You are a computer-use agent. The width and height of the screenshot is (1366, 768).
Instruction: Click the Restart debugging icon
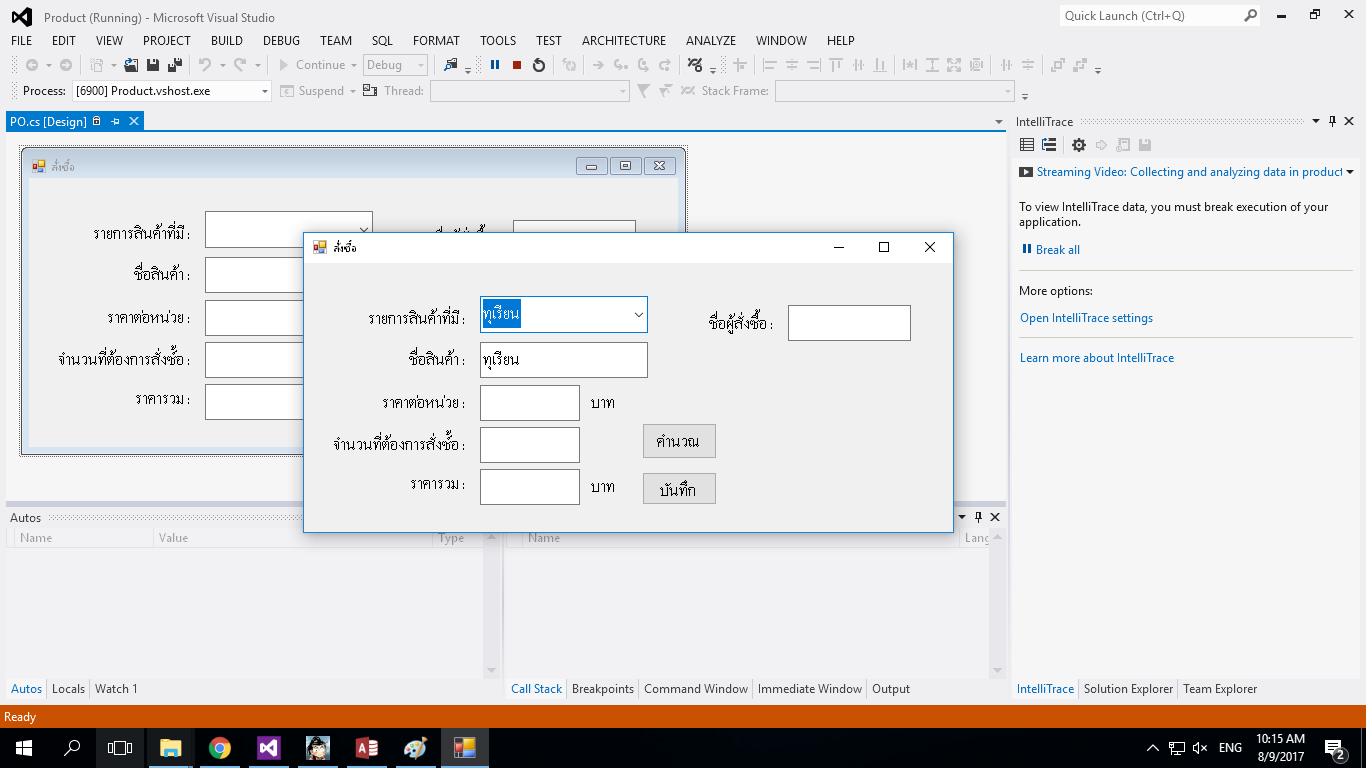[539, 65]
